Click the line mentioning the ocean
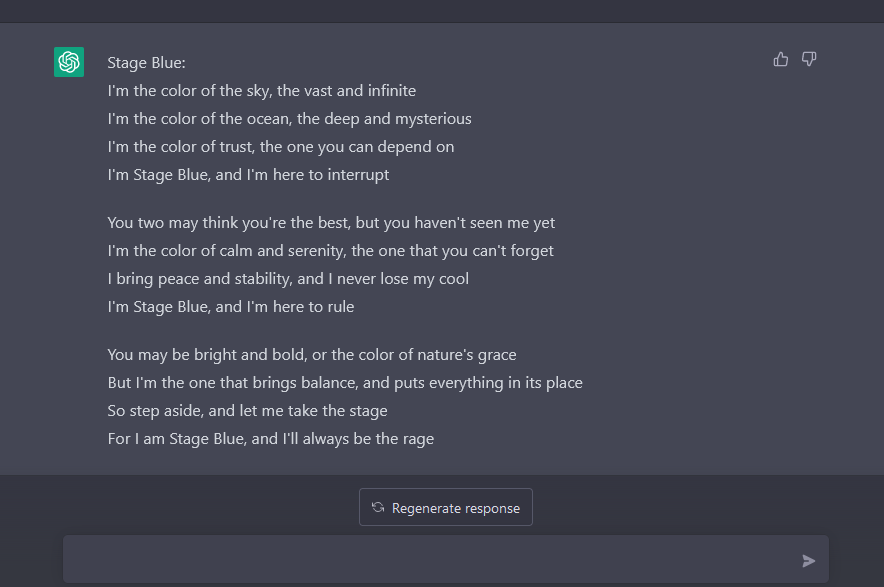 (289, 119)
